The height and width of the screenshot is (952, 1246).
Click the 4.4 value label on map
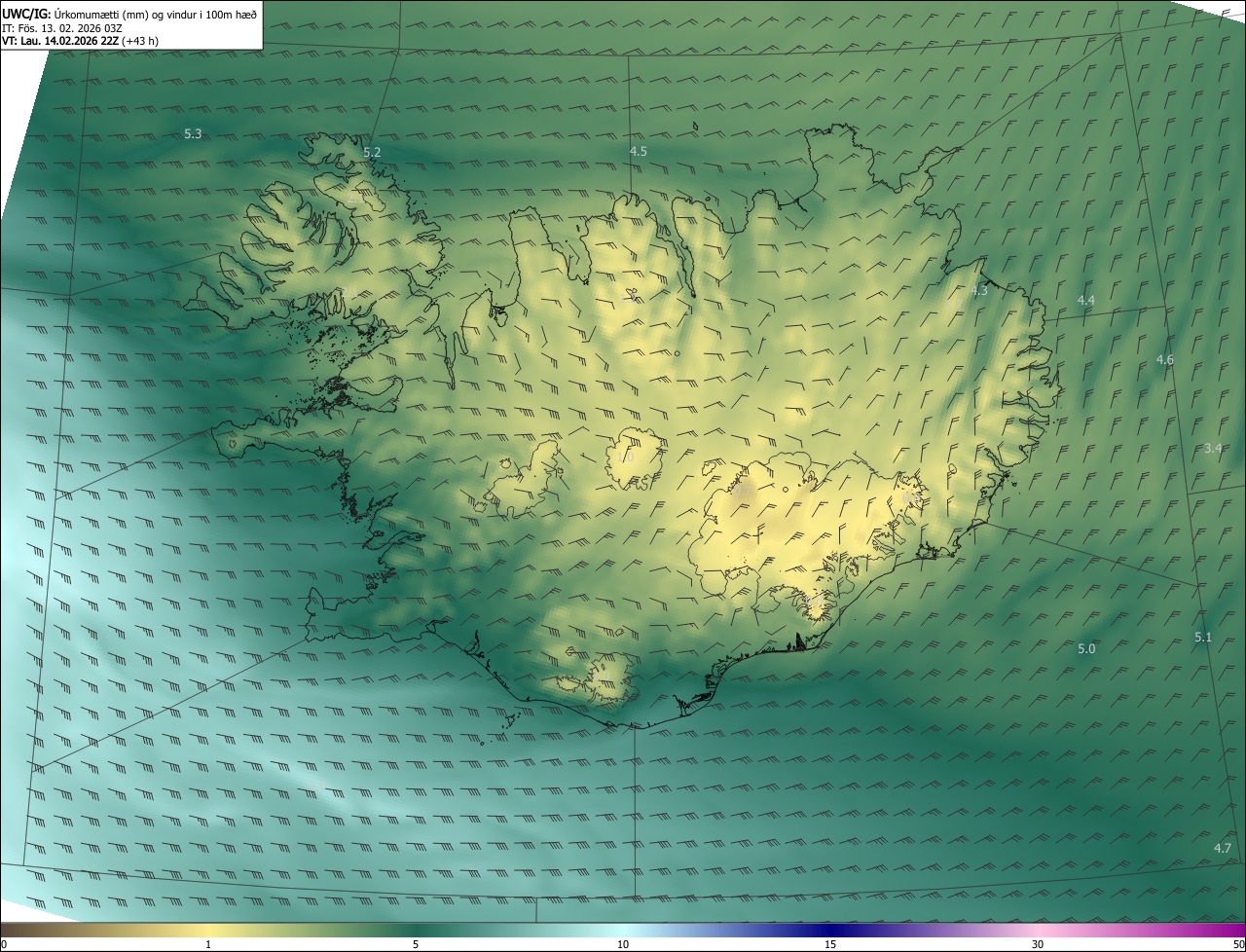coord(1085,301)
